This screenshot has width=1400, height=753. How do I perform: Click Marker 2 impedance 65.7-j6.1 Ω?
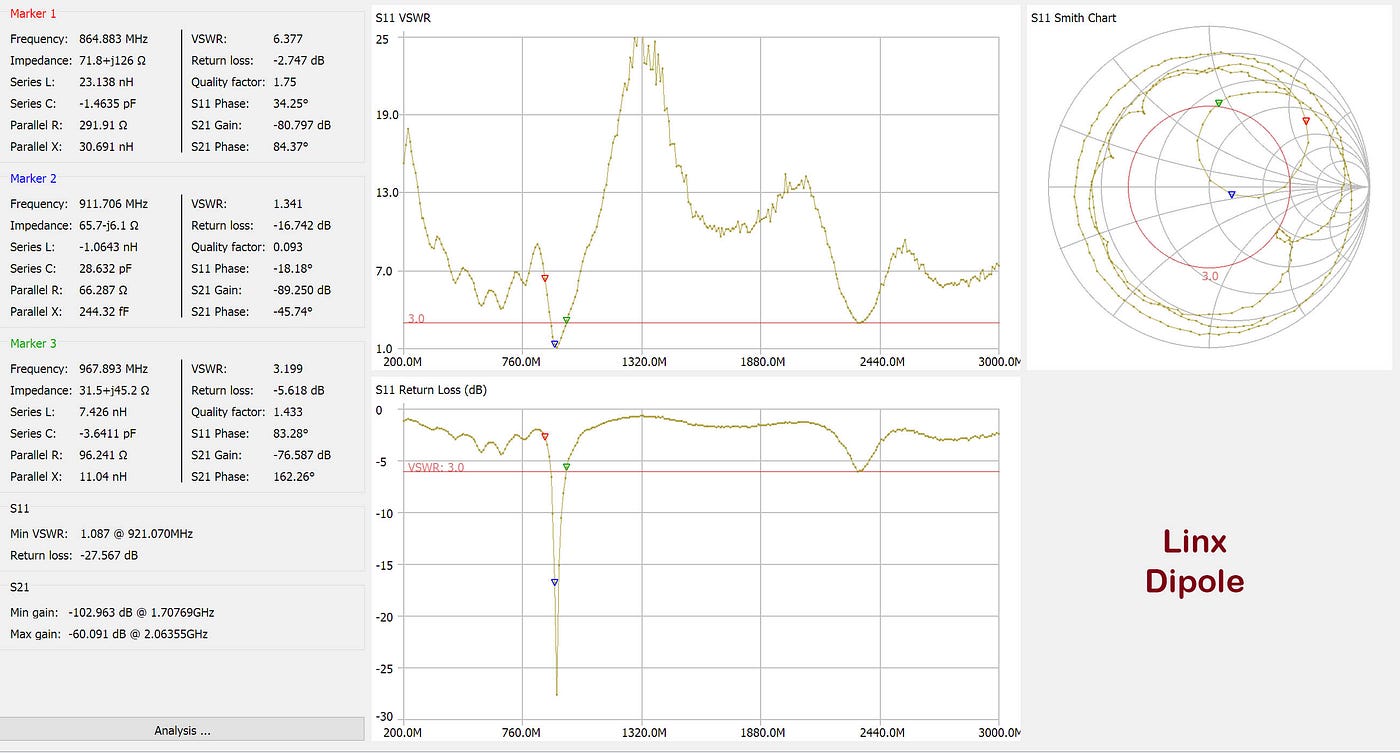[113, 225]
